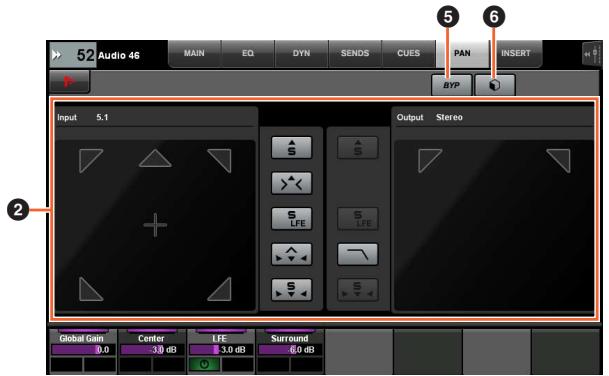
Task: Toggle the active solo center button
Action: [291, 148]
